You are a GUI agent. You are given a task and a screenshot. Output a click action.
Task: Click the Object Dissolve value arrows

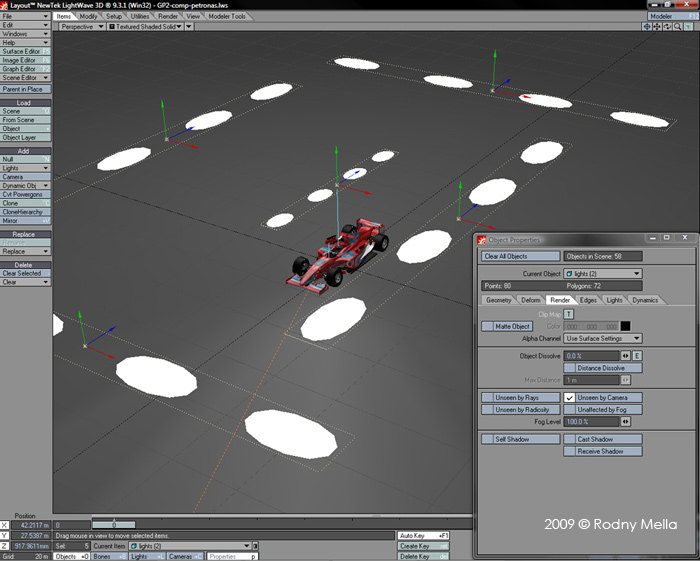coord(626,355)
